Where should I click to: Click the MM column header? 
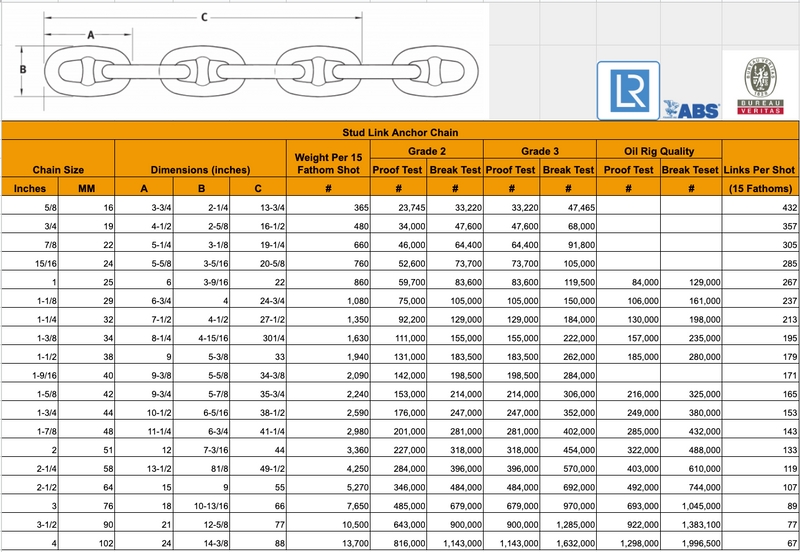click(x=86, y=188)
